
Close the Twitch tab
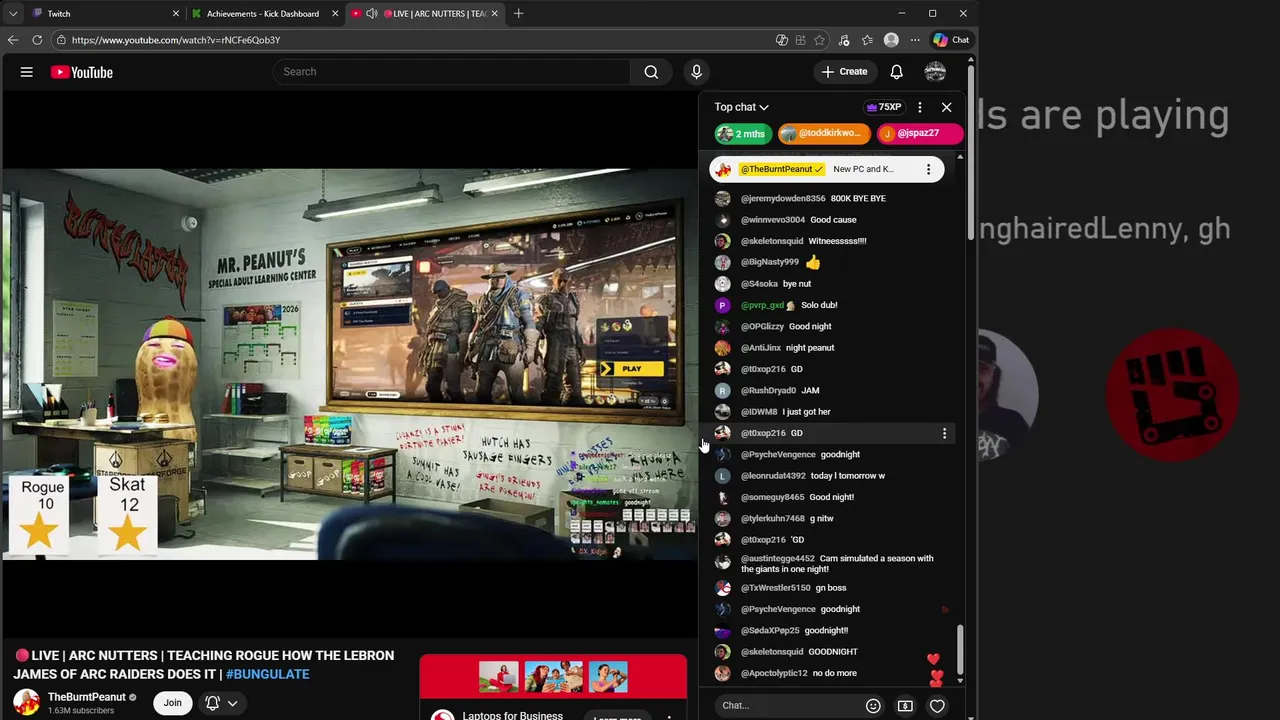pos(176,14)
